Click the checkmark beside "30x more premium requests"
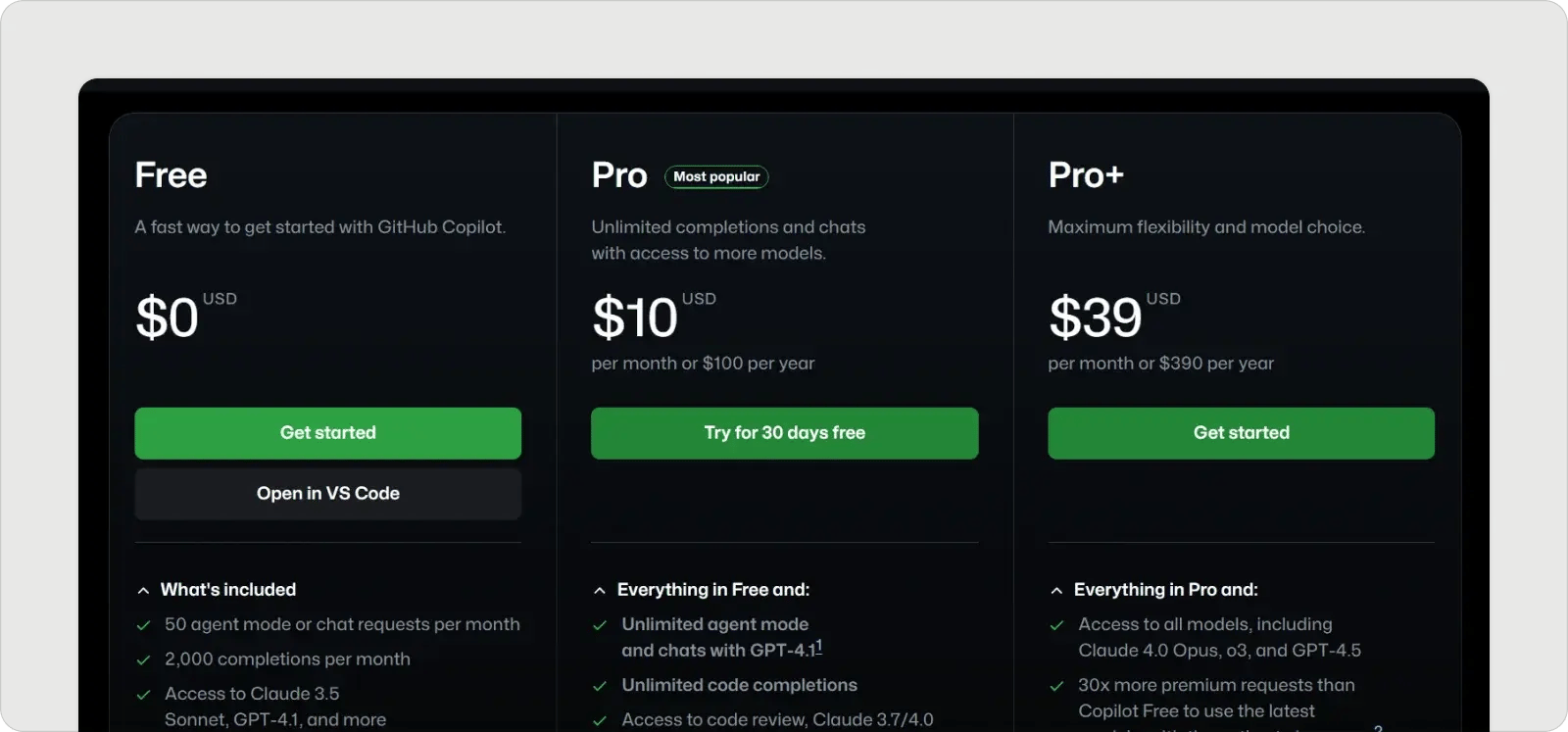Image resolution: width=1568 pixels, height=732 pixels. pyautogui.click(x=1055, y=685)
